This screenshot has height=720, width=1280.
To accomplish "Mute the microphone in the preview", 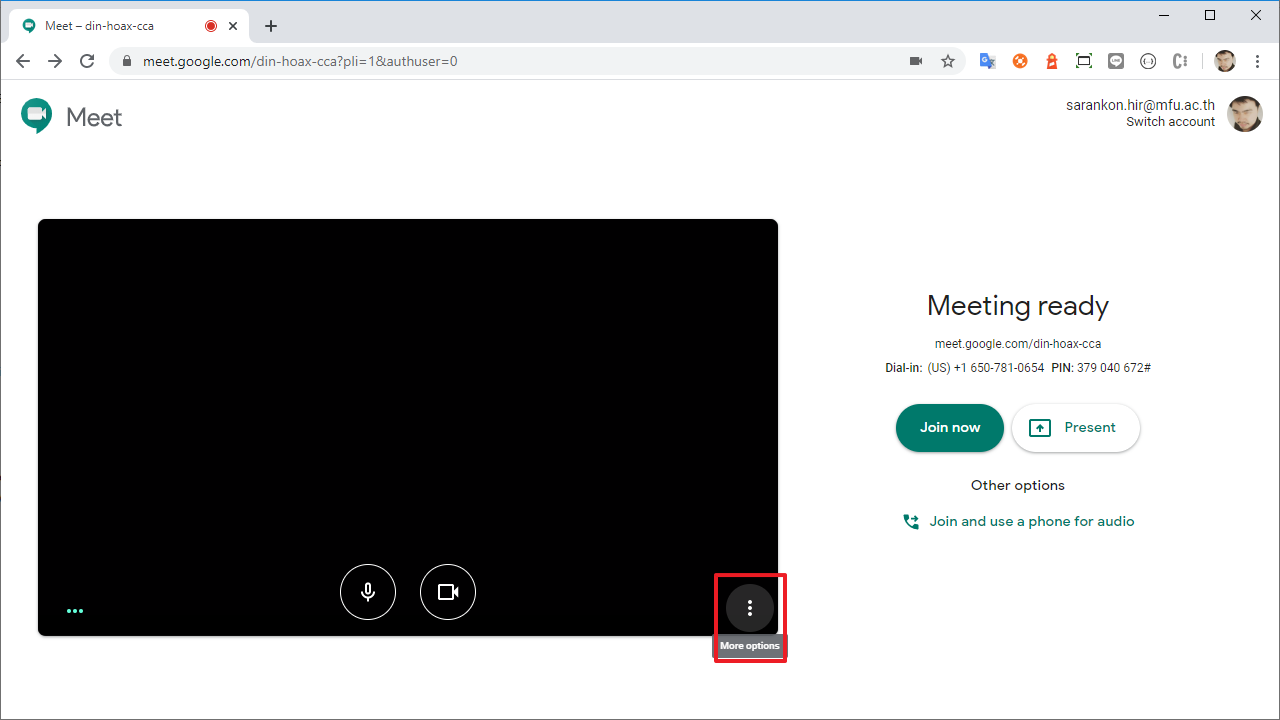I will (x=368, y=592).
